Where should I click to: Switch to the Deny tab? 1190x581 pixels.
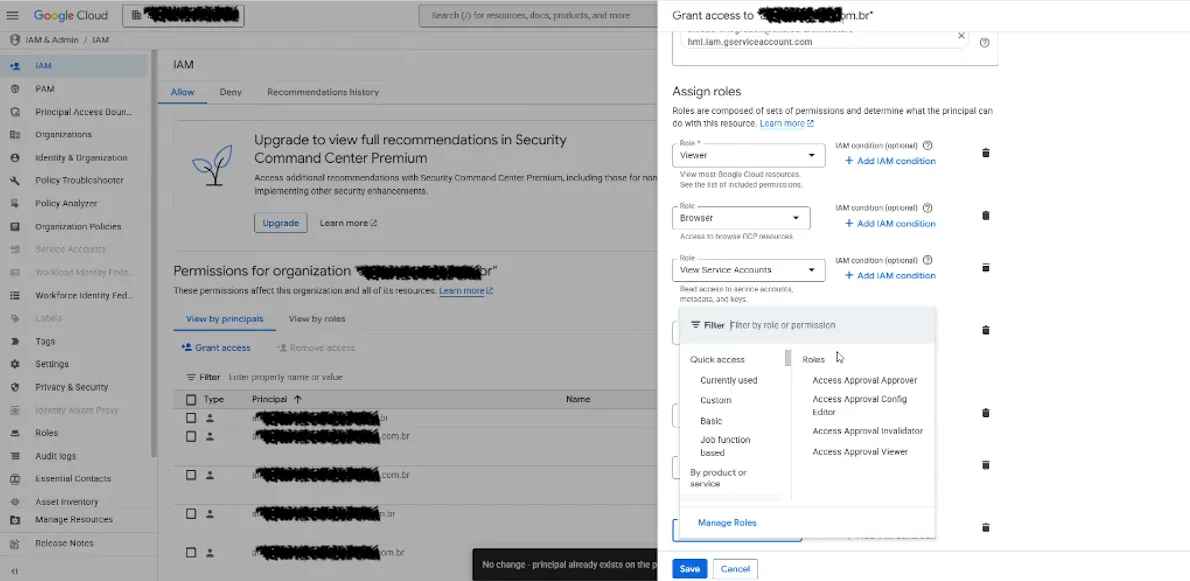pos(231,92)
